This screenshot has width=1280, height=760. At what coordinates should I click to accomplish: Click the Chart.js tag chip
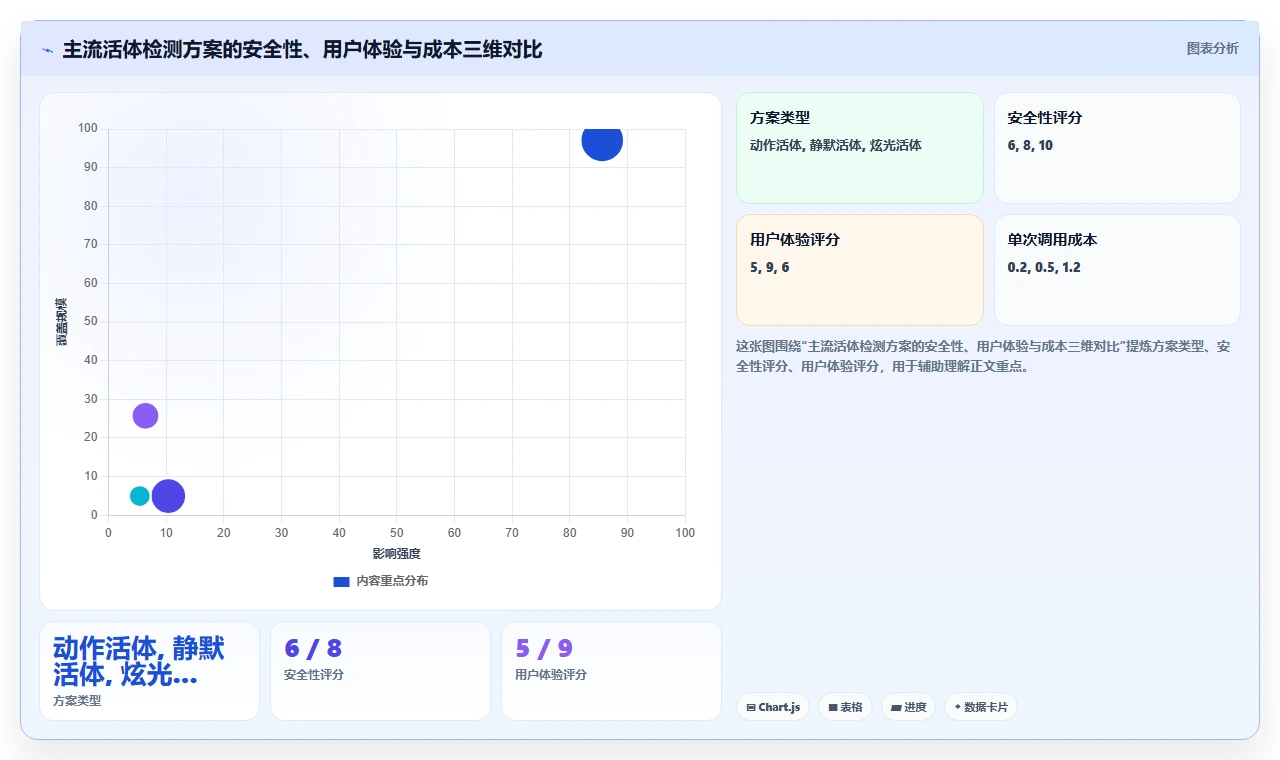[x=773, y=707]
